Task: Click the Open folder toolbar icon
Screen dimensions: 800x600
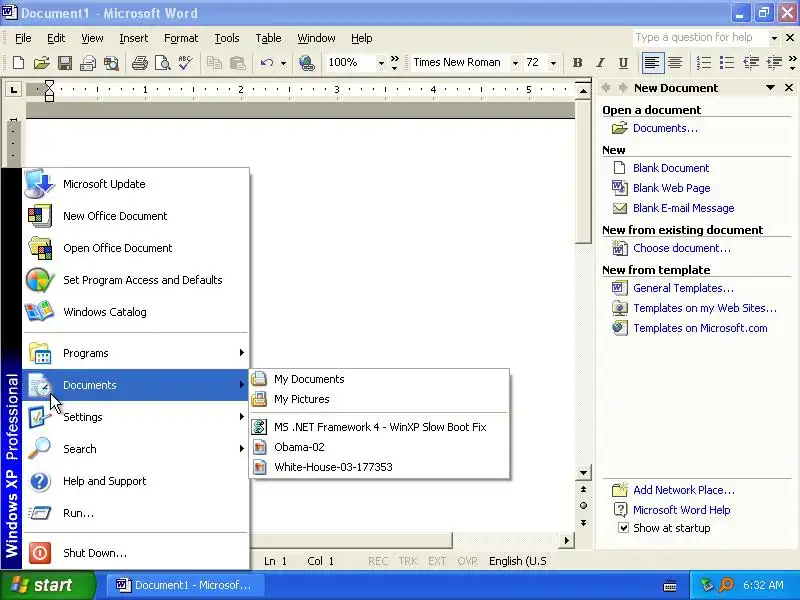Action: [x=42, y=63]
